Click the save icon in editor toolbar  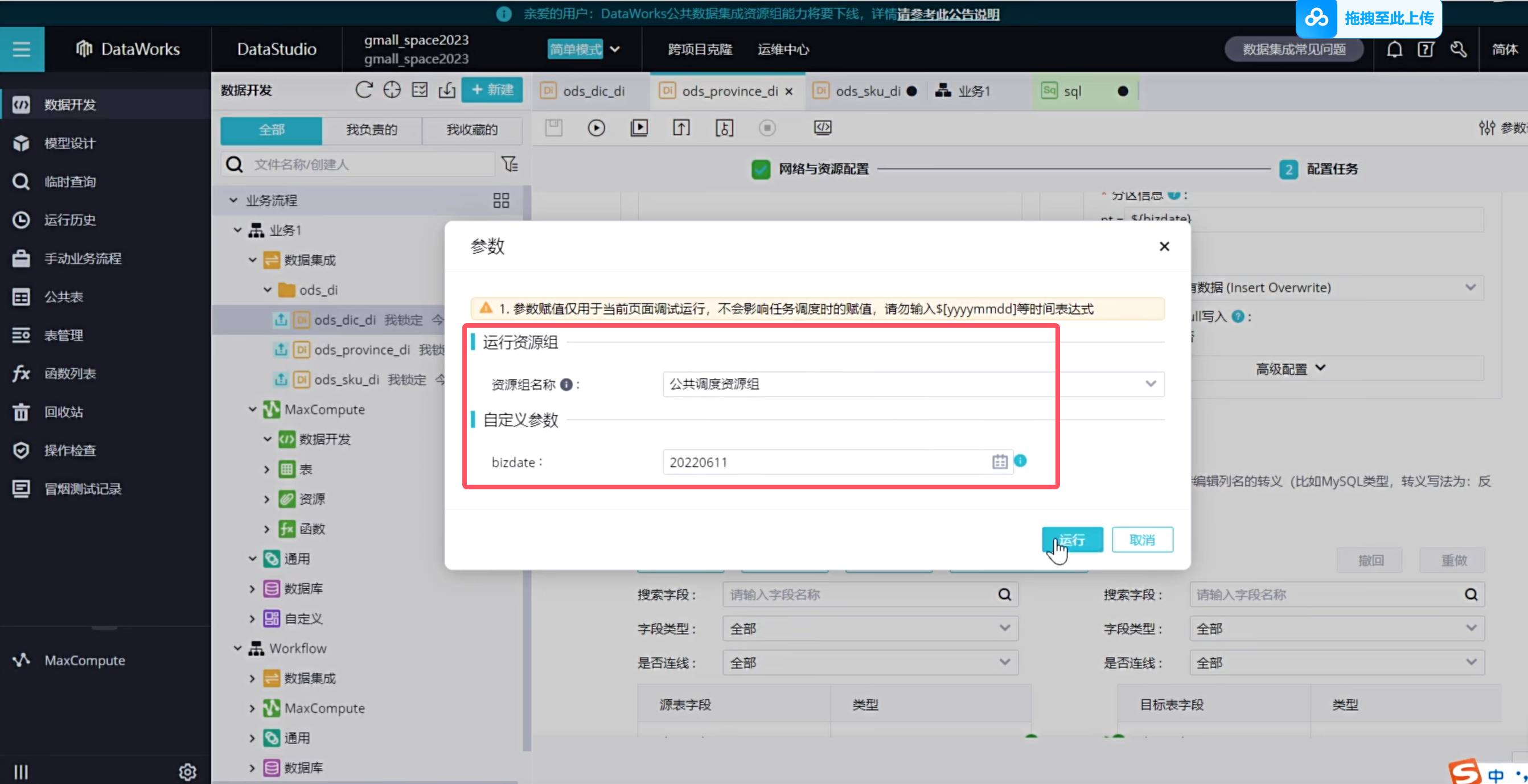[553, 127]
